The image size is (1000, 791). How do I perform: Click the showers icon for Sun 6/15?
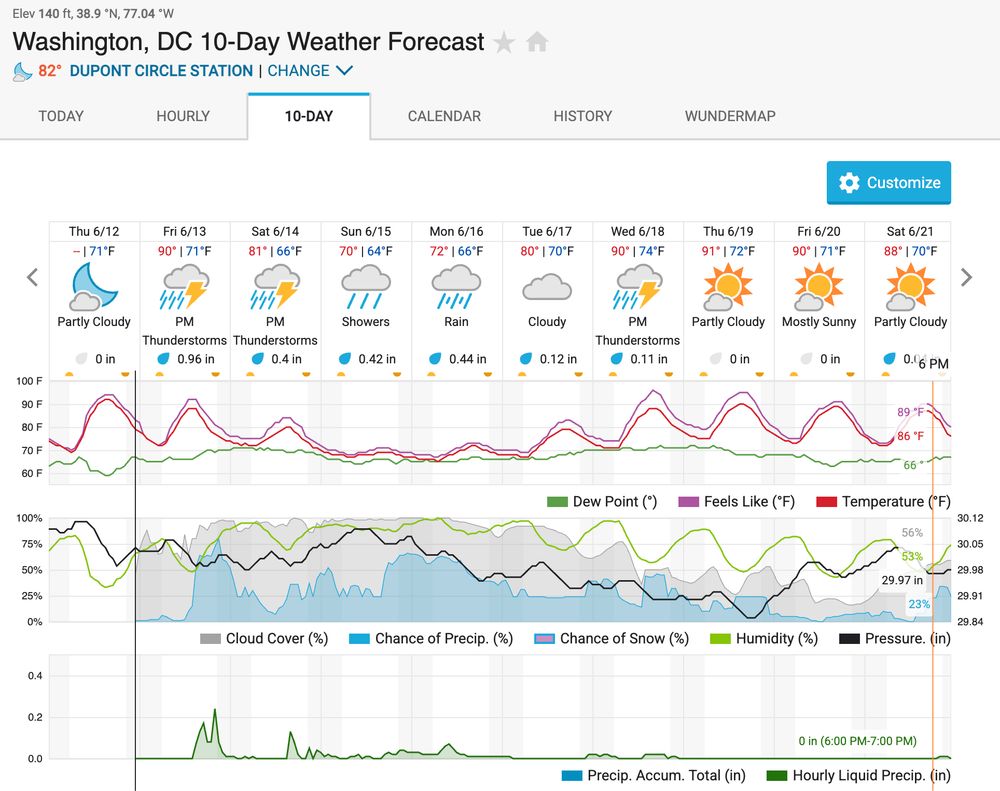365,287
